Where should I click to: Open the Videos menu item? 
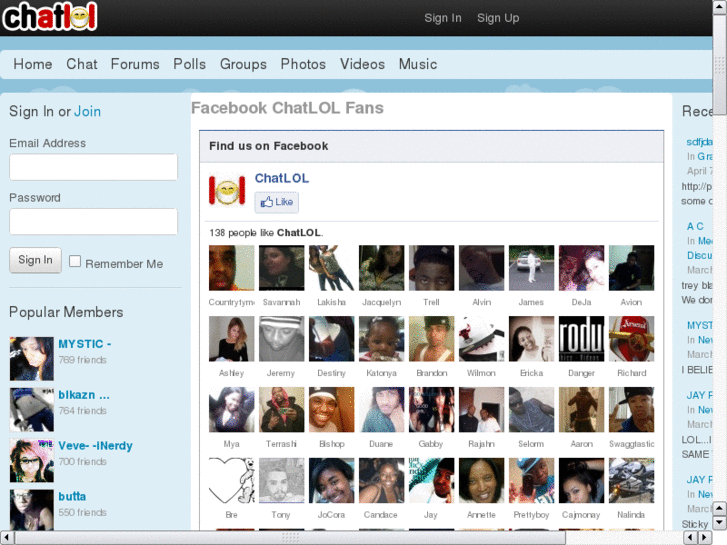[x=362, y=64]
